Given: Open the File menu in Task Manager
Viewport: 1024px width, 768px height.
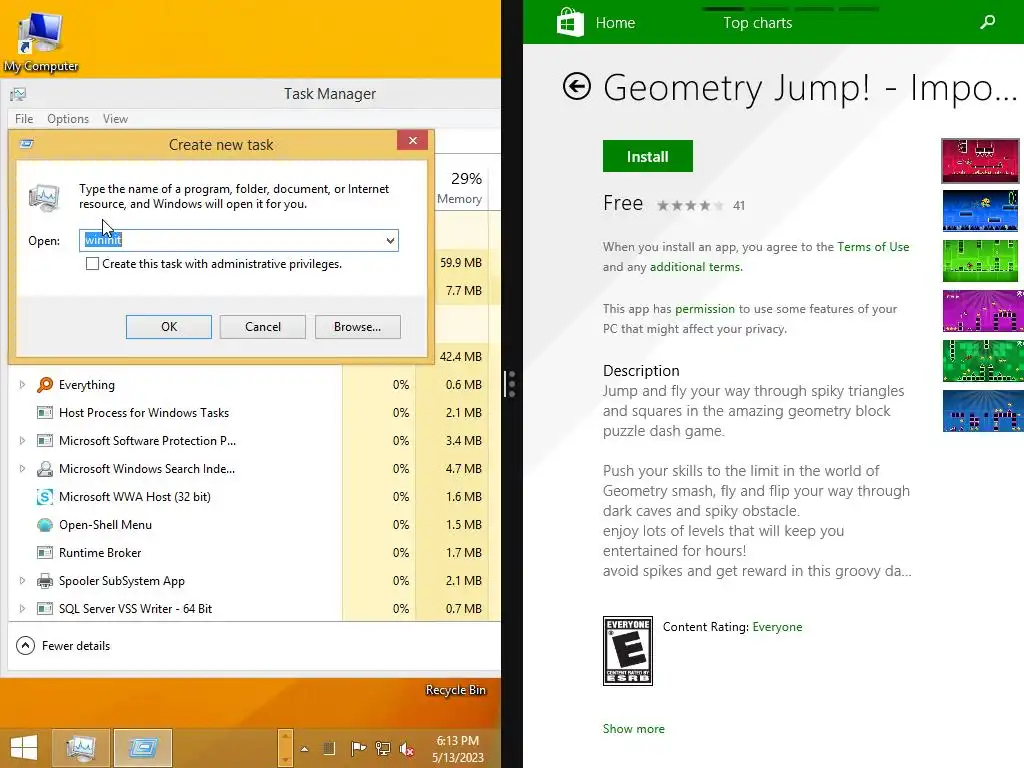Looking at the screenshot, I should 24,119.
